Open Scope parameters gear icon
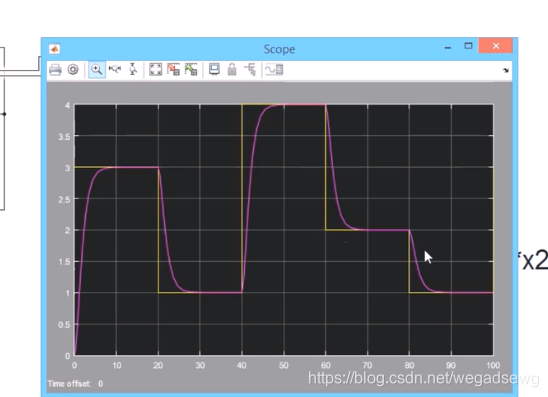The width and height of the screenshot is (548, 397). [73, 70]
